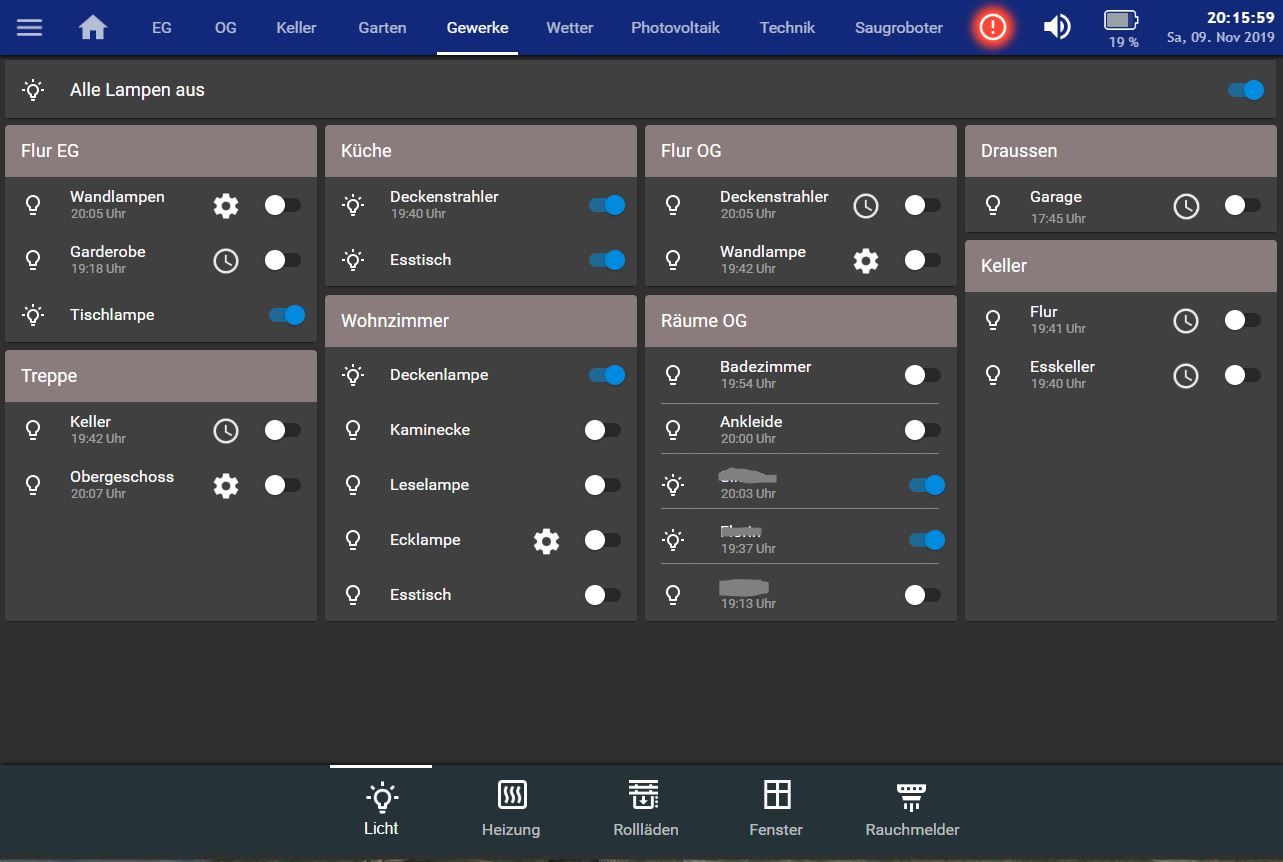Turn on Treppe Obergeschoss switch
The height and width of the screenshot is (862, 1283).
282,485
